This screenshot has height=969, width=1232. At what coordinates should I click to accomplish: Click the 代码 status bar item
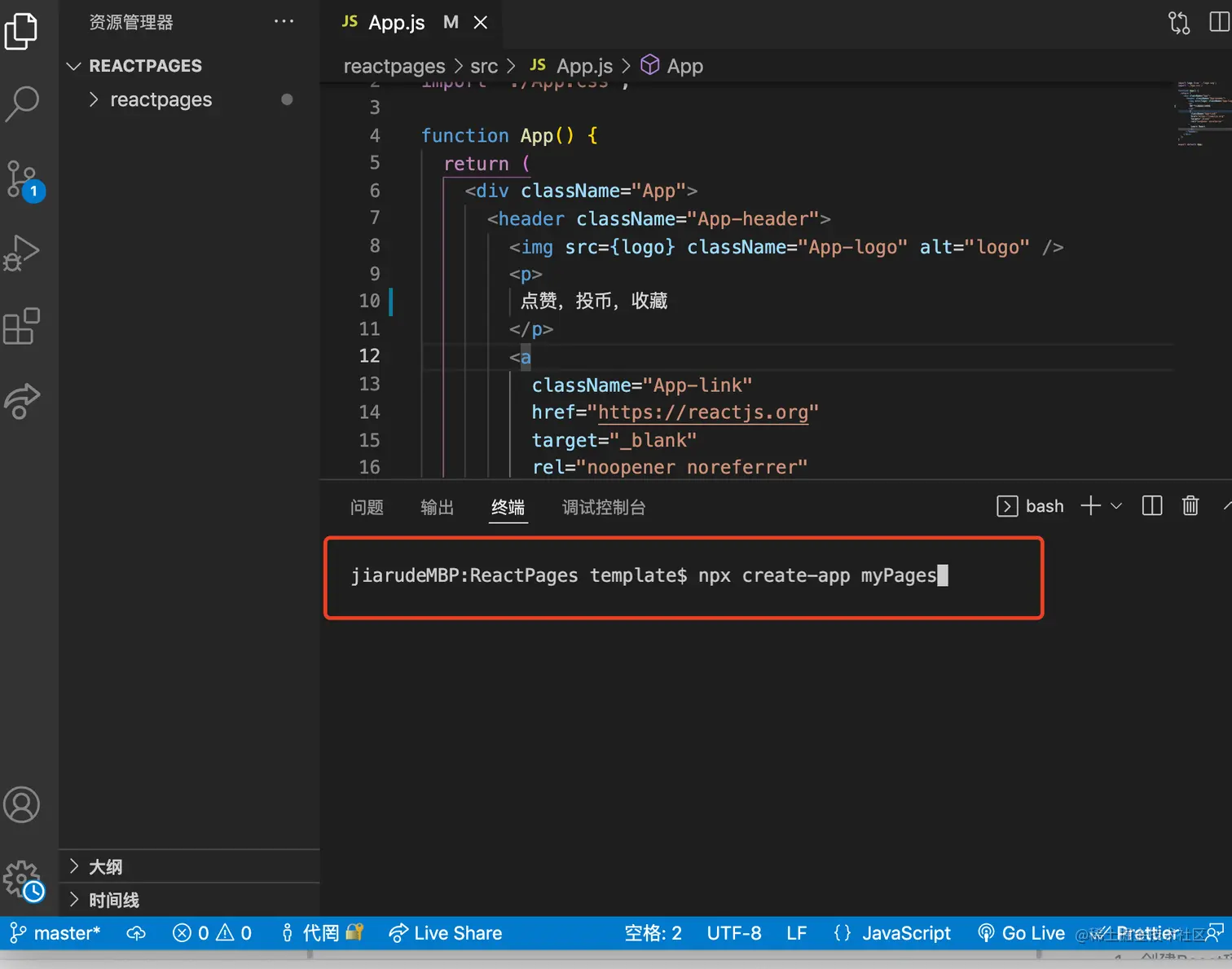point(322,933)
